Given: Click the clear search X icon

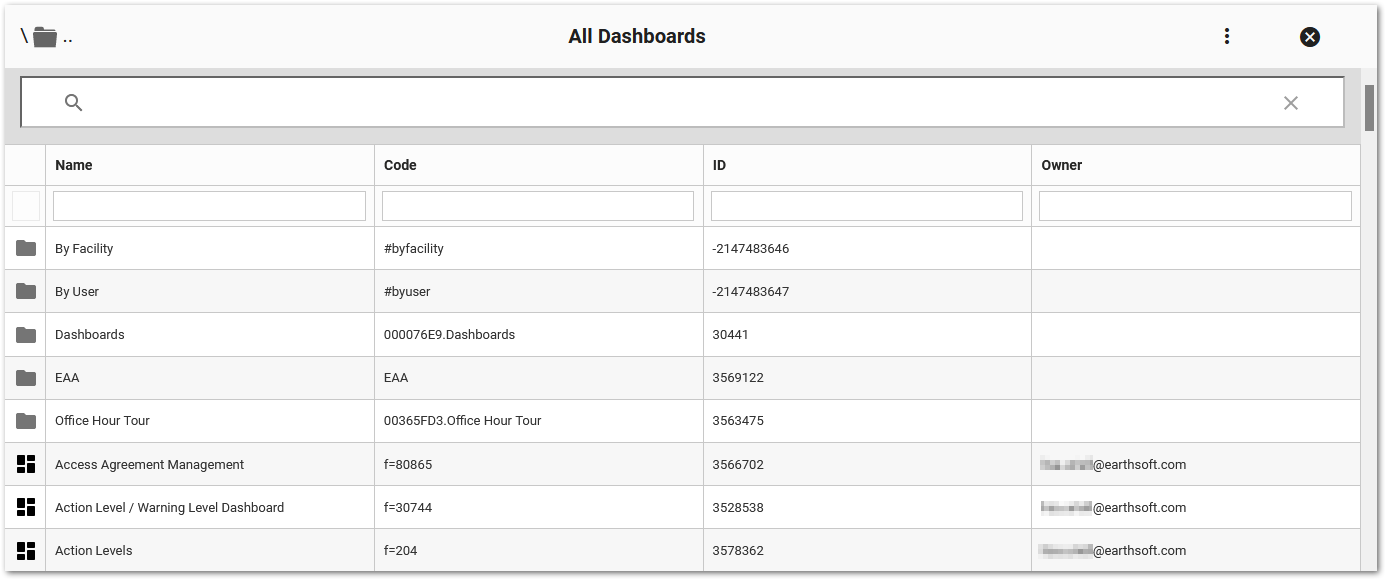Looking at the screenshot, I should [1291, 102].
